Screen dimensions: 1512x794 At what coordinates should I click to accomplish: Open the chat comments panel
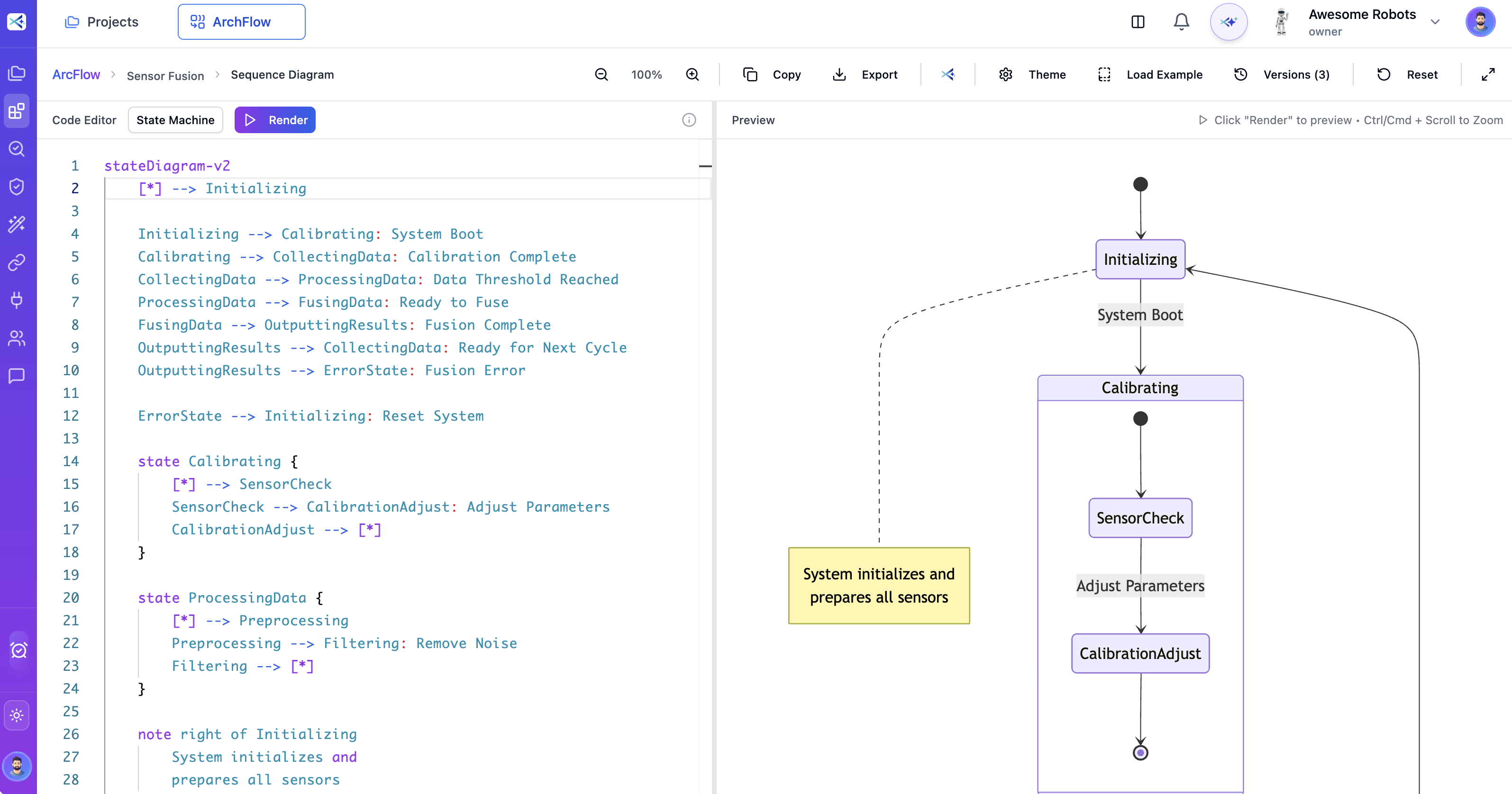tap(17, 376)
